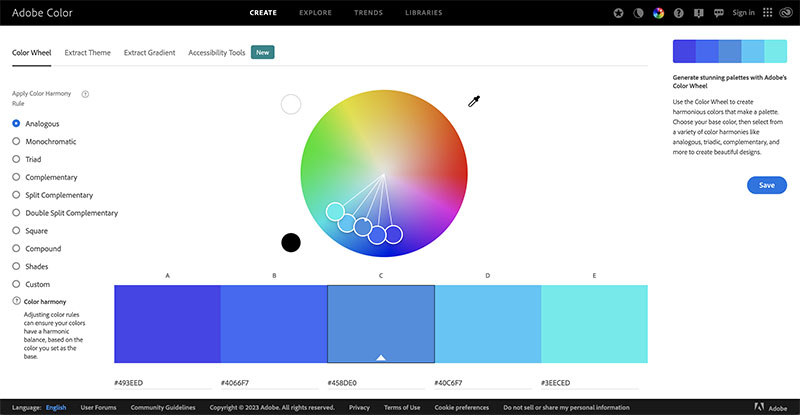800x415 pixels.
Task: Click the hex field showing #3EECED
Action: [x=589, y=383]
